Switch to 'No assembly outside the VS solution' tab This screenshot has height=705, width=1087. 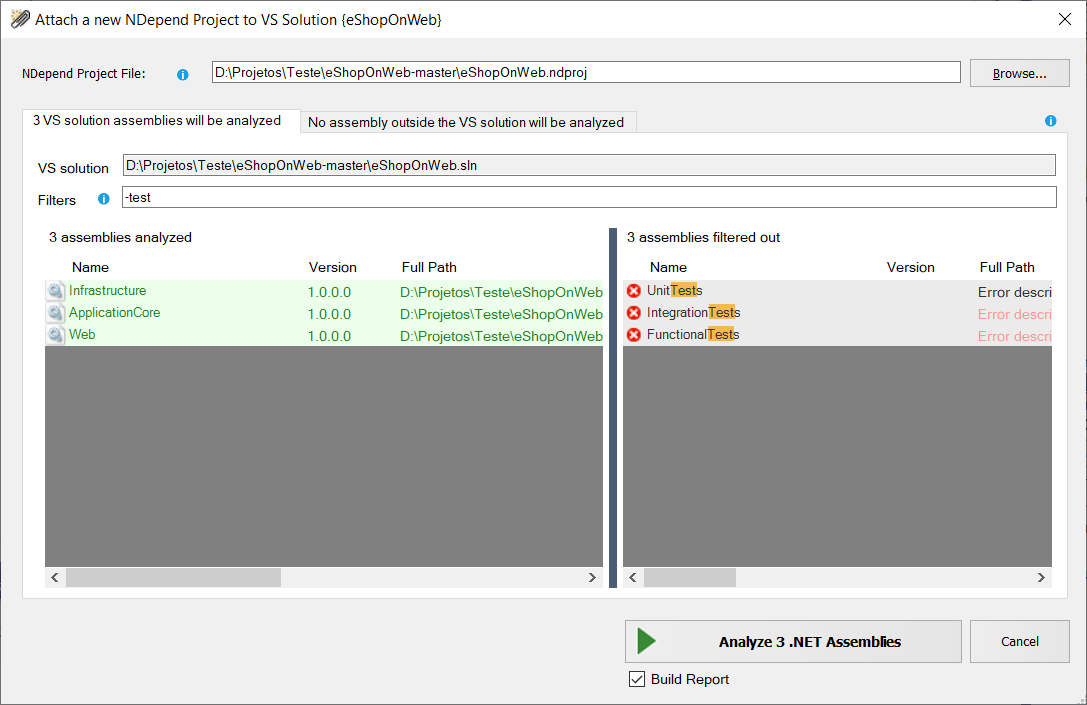point(466,122)
